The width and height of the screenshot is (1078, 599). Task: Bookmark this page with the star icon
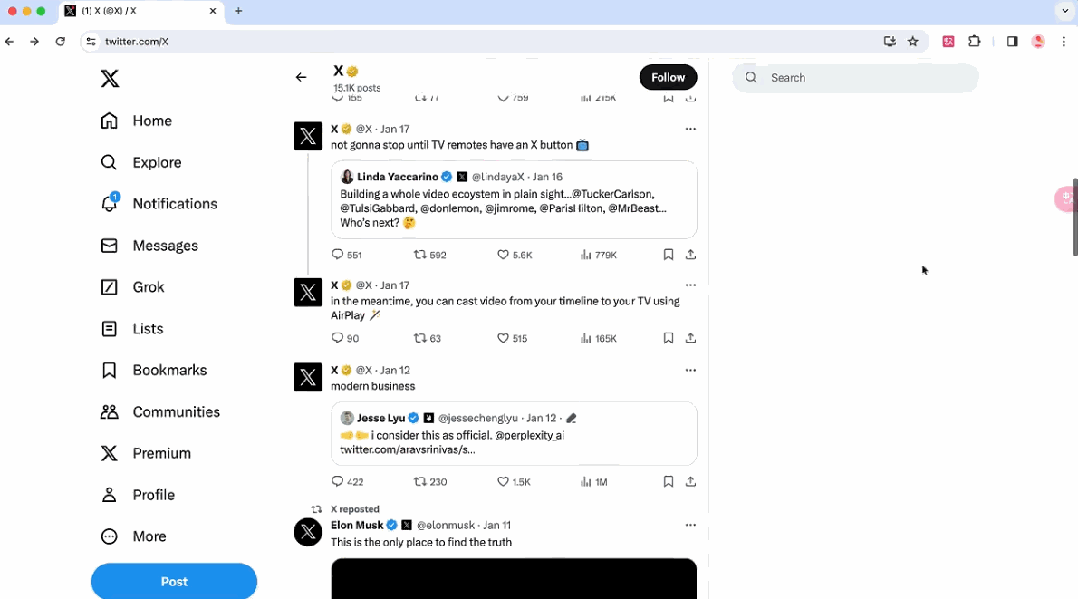(913, 41)
